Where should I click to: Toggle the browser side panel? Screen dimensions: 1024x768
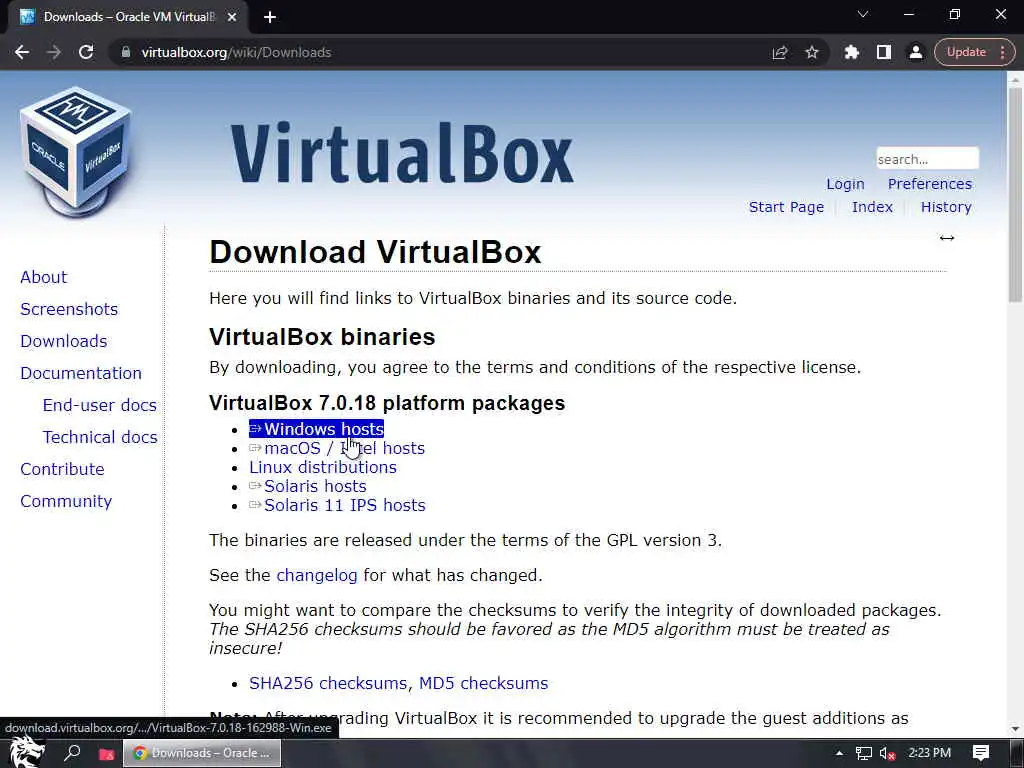pos(884,52)
